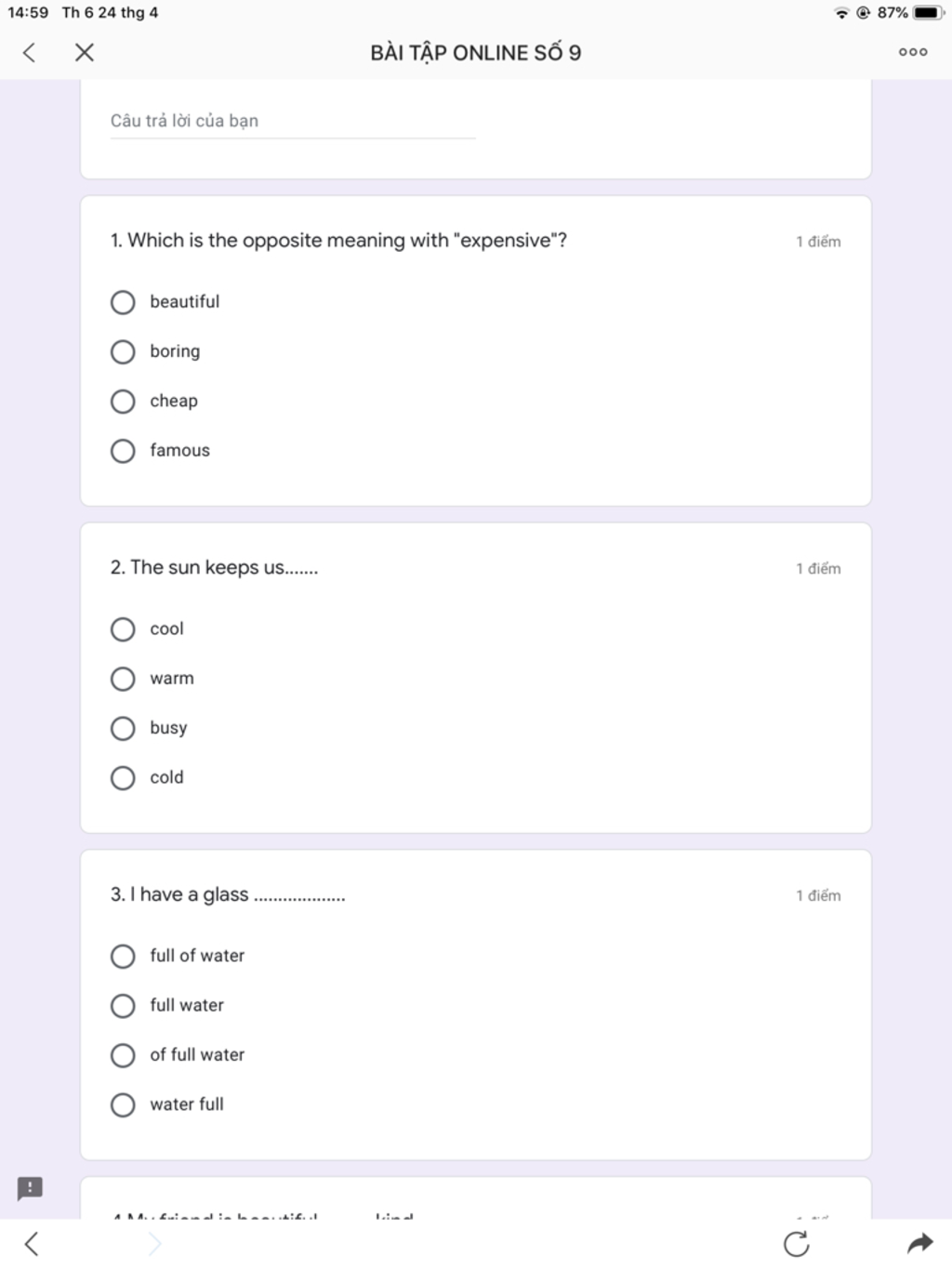The height and width of the screenshot is (1269, 952).
Task: Tap the top back chevron icon
Action: 30,53
